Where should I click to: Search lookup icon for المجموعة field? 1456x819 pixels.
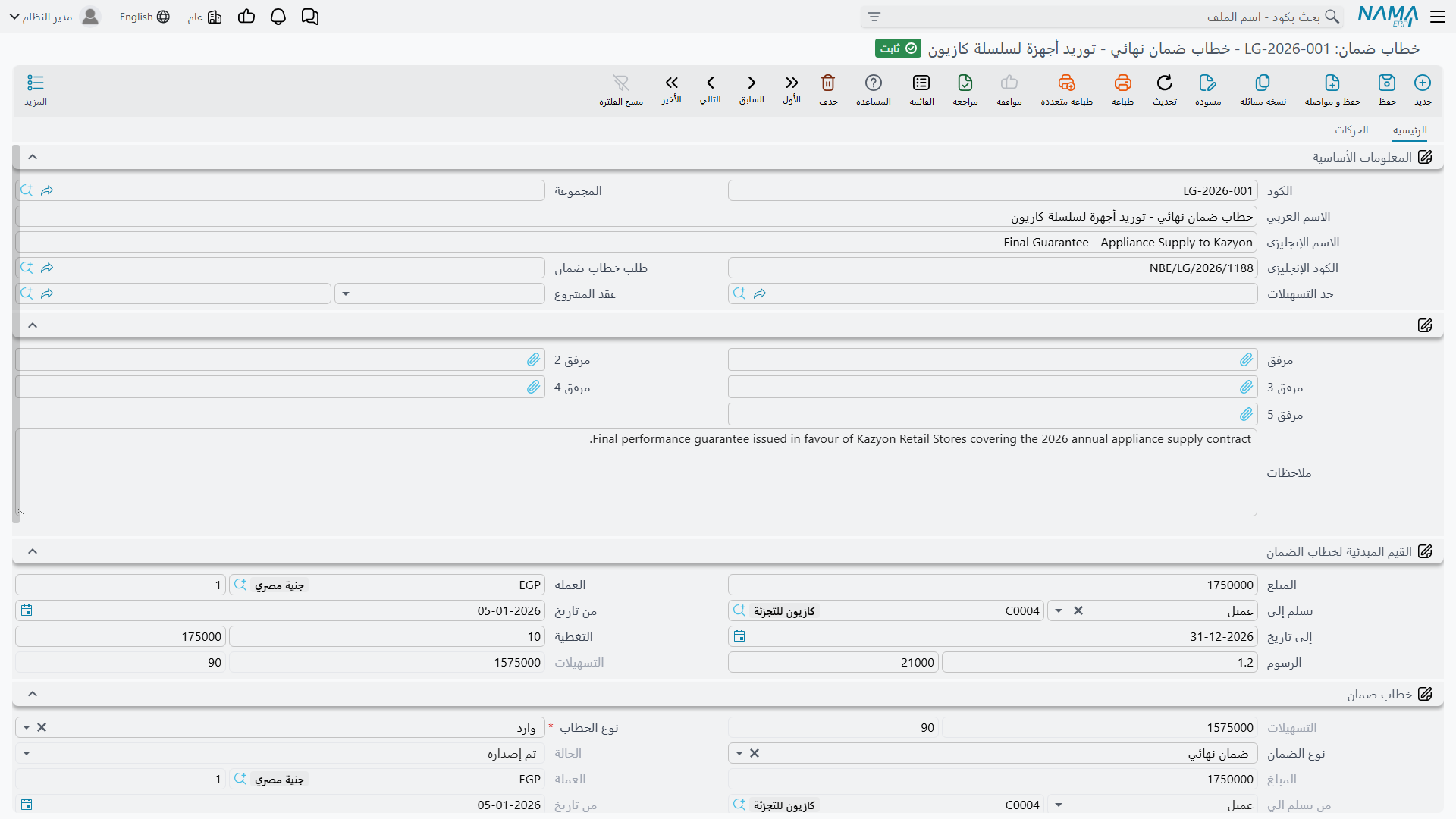27,190
